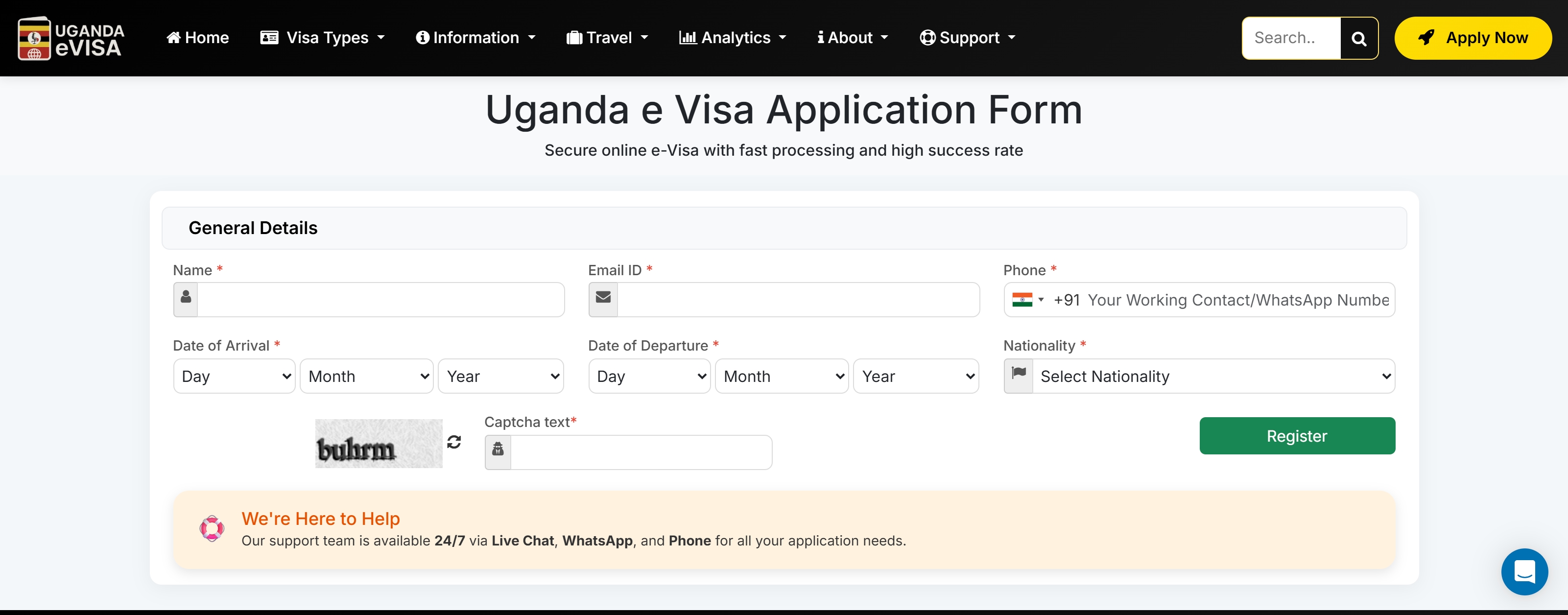The image size is (1568, 615).
Task: Expand the Analytics navigation menu
Action: click(x=733, y=38)
